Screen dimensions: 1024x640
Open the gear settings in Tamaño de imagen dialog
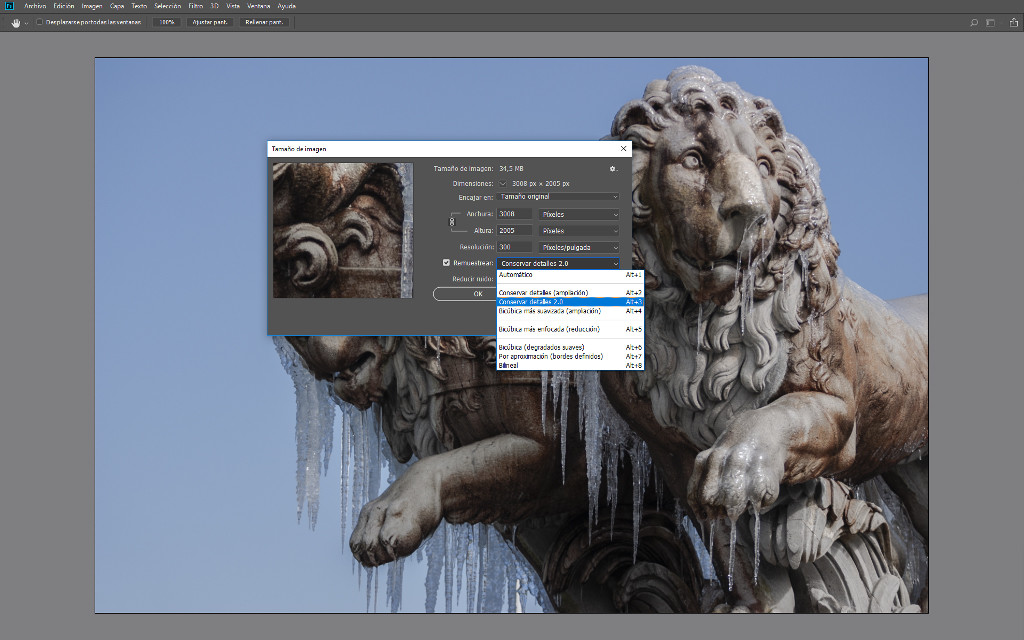[x=614, y=169]
